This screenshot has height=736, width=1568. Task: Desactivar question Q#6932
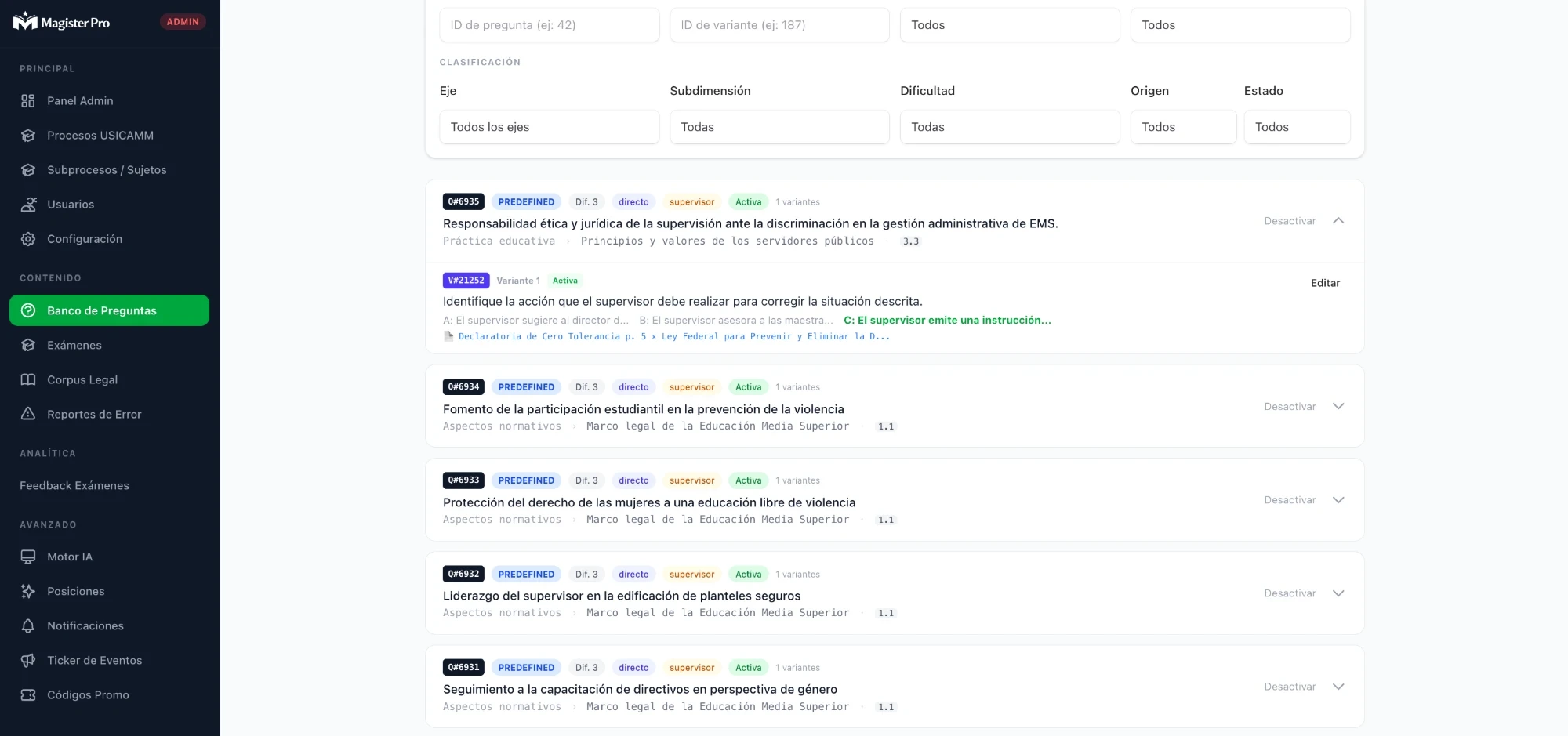[1290, 593]
